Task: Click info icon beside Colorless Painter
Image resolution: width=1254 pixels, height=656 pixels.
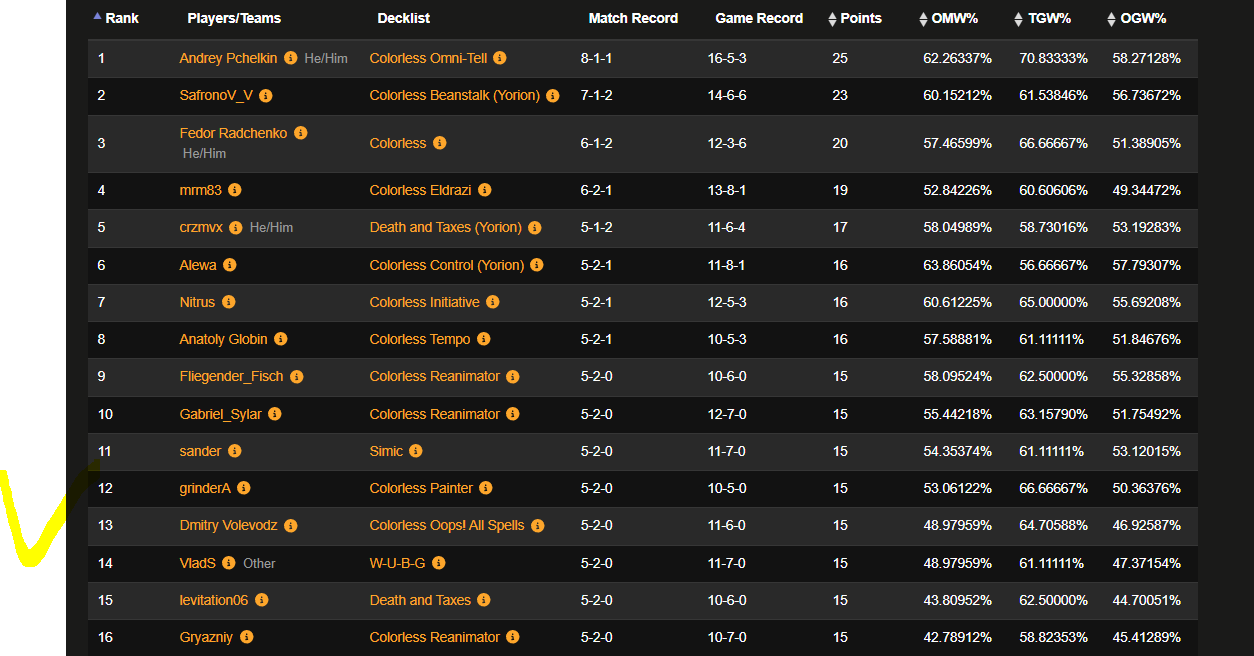Action: coord(486,488)
